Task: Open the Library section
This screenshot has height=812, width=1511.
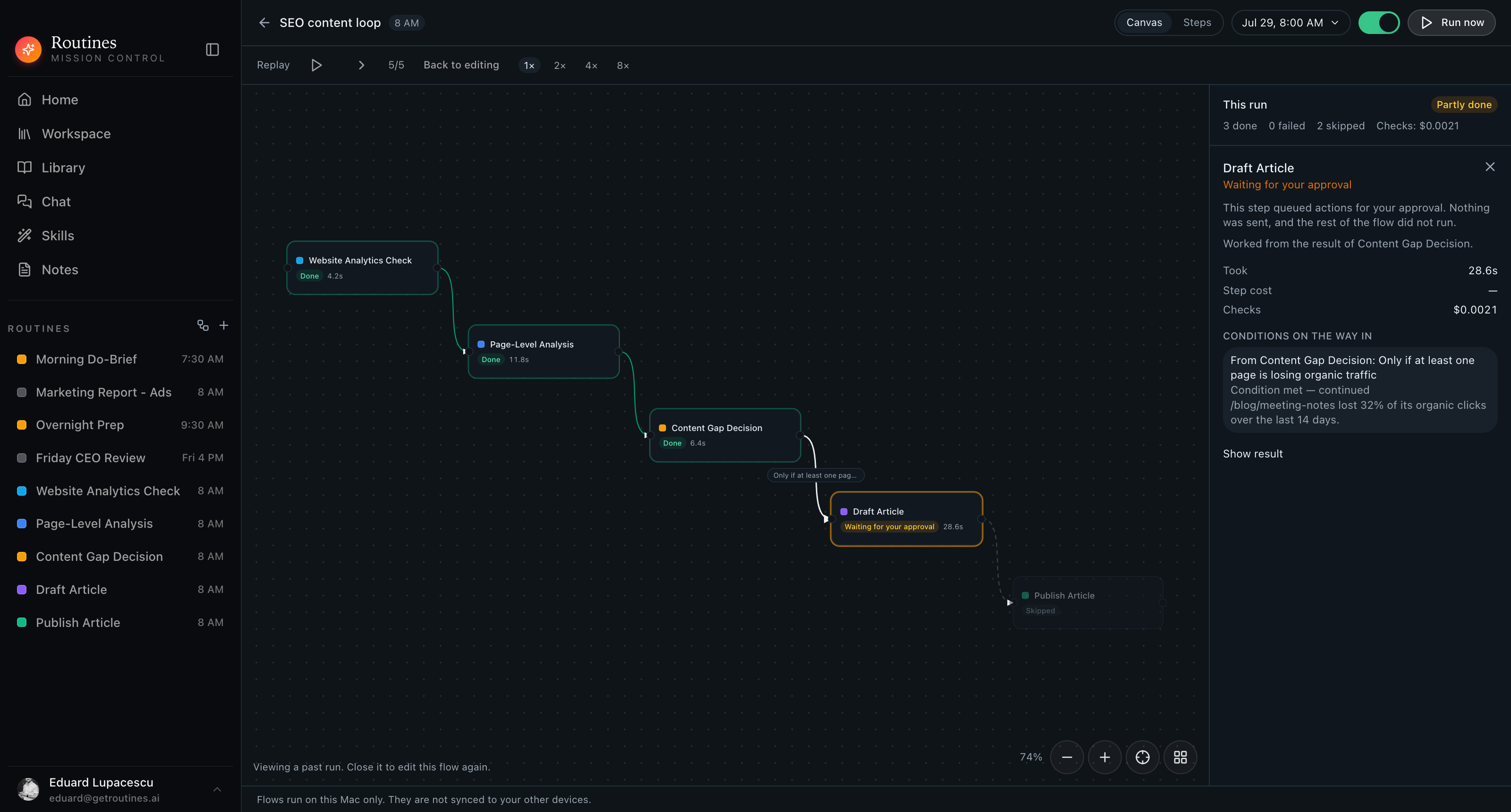Action: [120, 168]
